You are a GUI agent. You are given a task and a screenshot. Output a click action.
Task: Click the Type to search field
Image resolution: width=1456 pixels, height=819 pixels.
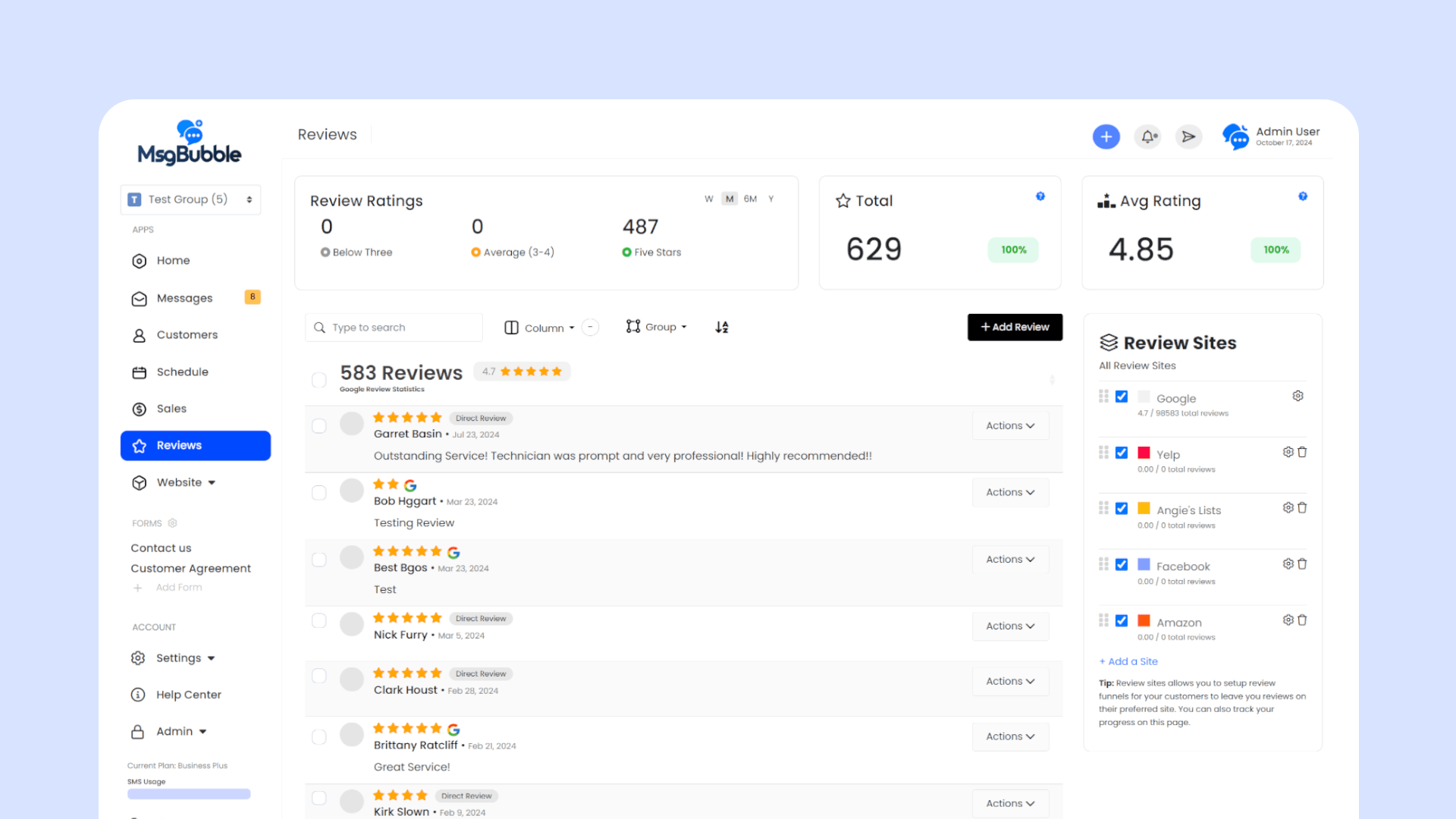(x=394, y=328)
